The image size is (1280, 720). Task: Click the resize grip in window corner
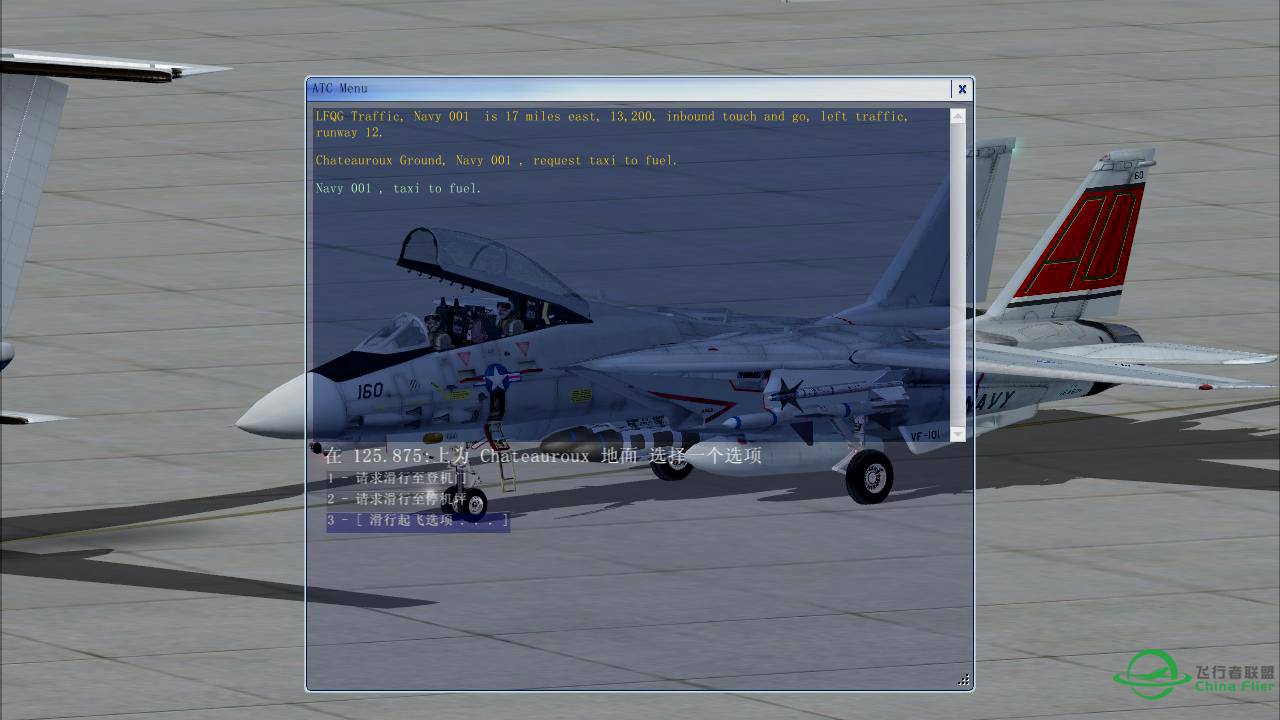pyautogui.click(x=963, y=680)
